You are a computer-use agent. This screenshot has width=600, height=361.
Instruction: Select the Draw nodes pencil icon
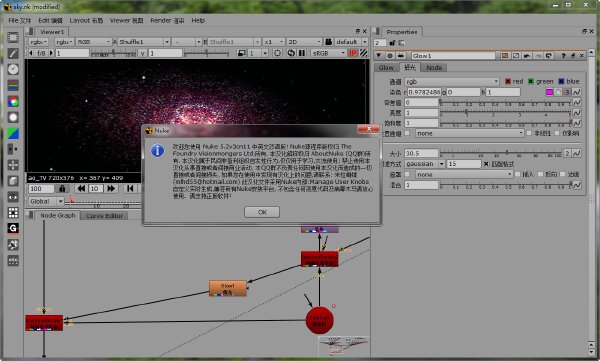point(13,53)
